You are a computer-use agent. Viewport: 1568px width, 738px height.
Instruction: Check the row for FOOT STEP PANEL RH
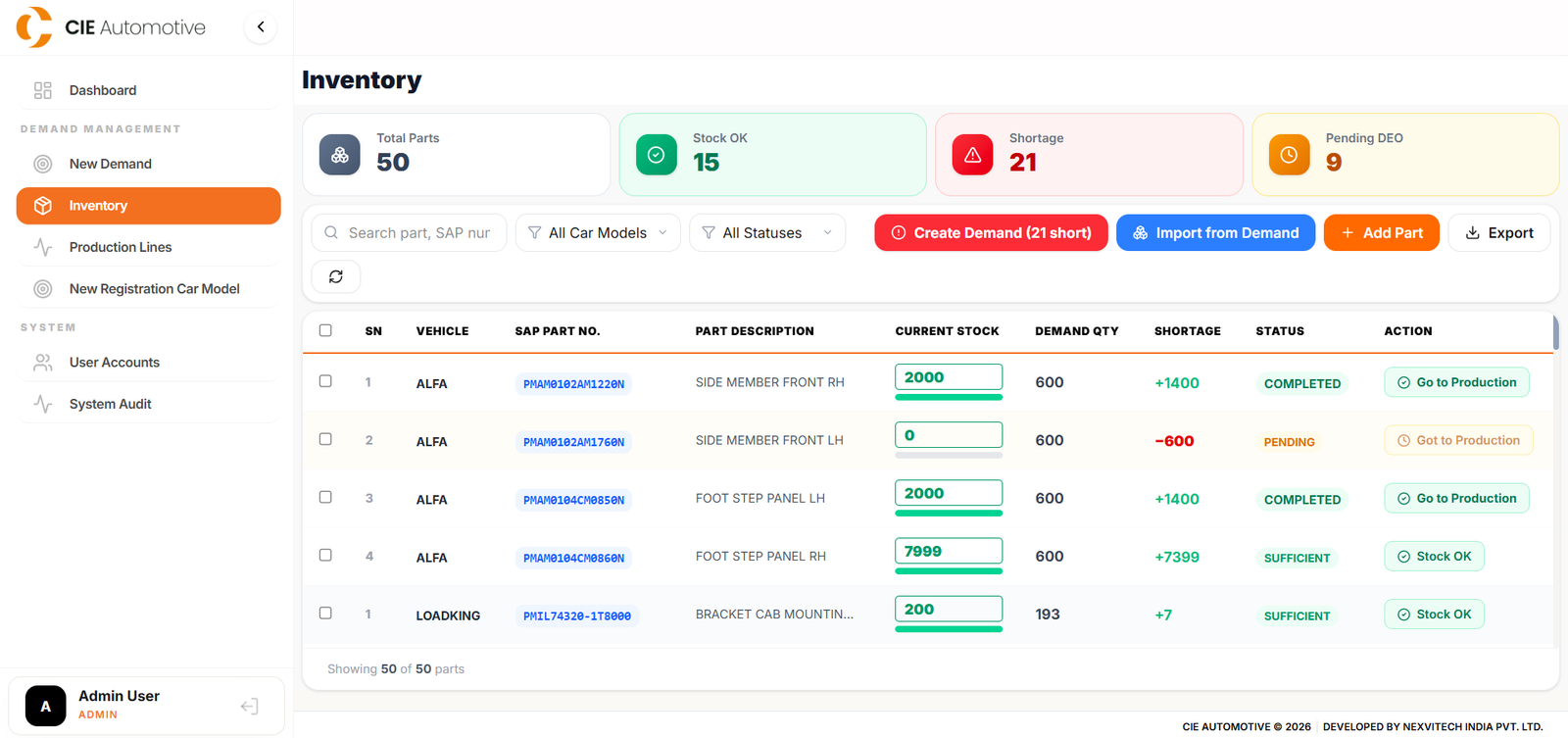325,555
